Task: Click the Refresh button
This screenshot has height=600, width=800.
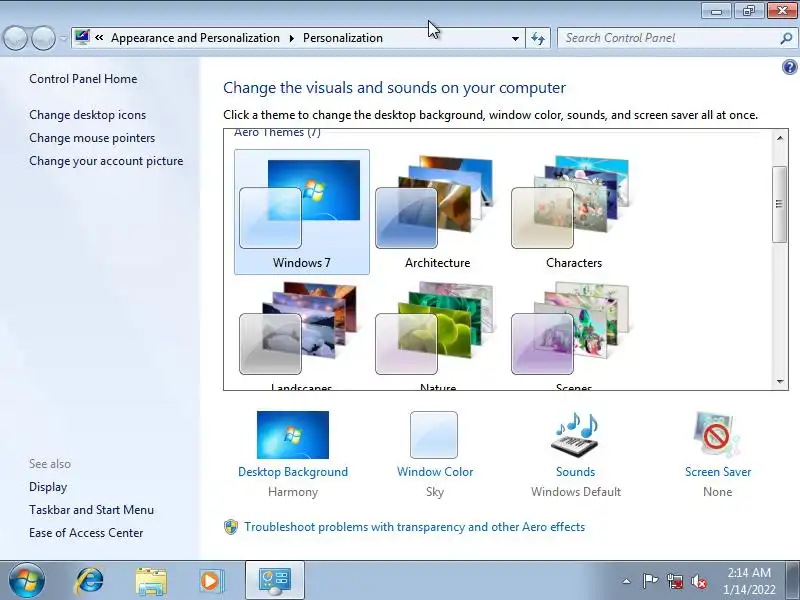Action: [538, 38]
